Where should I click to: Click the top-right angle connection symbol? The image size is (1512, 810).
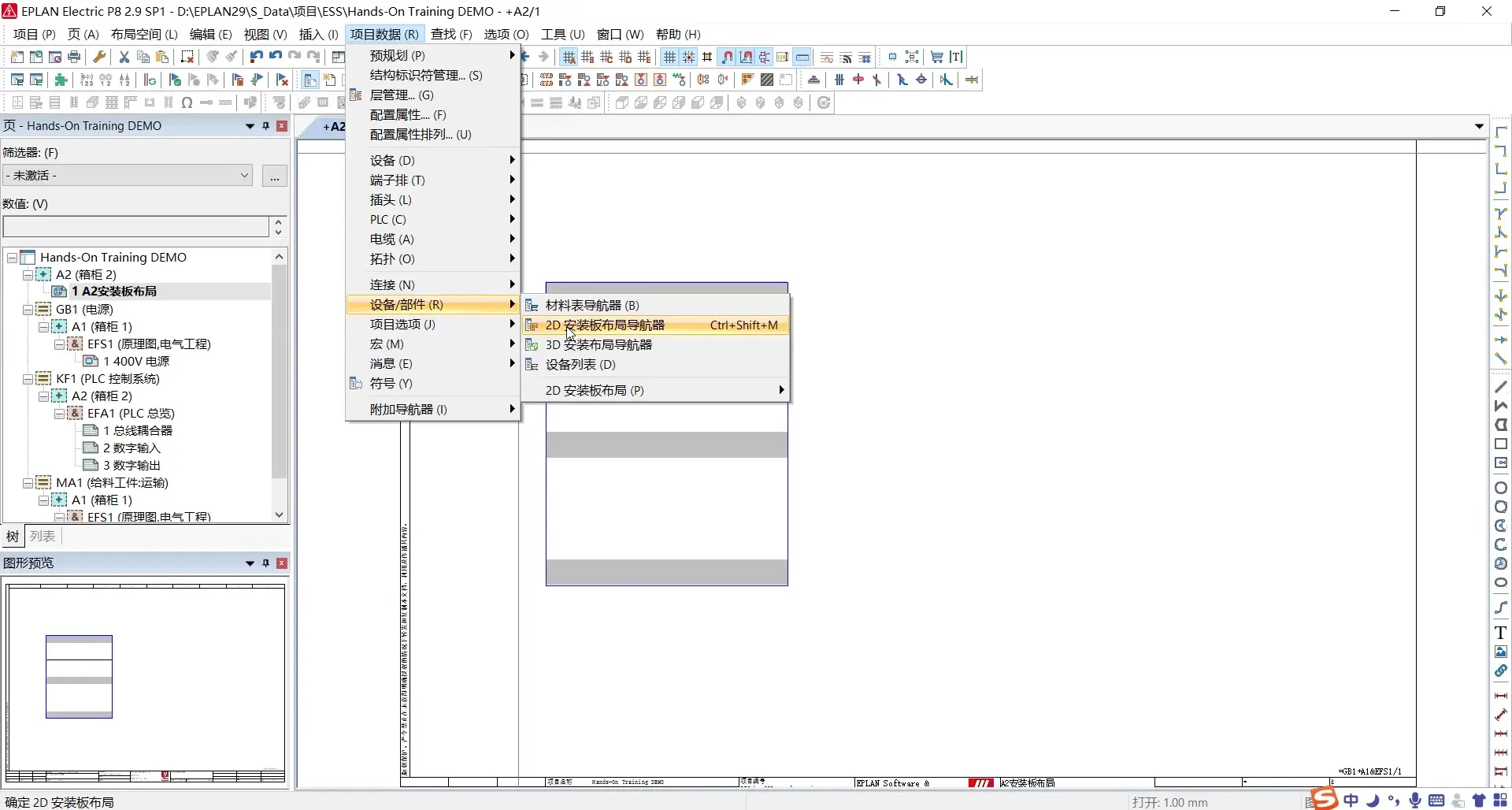click(1501, 150)
